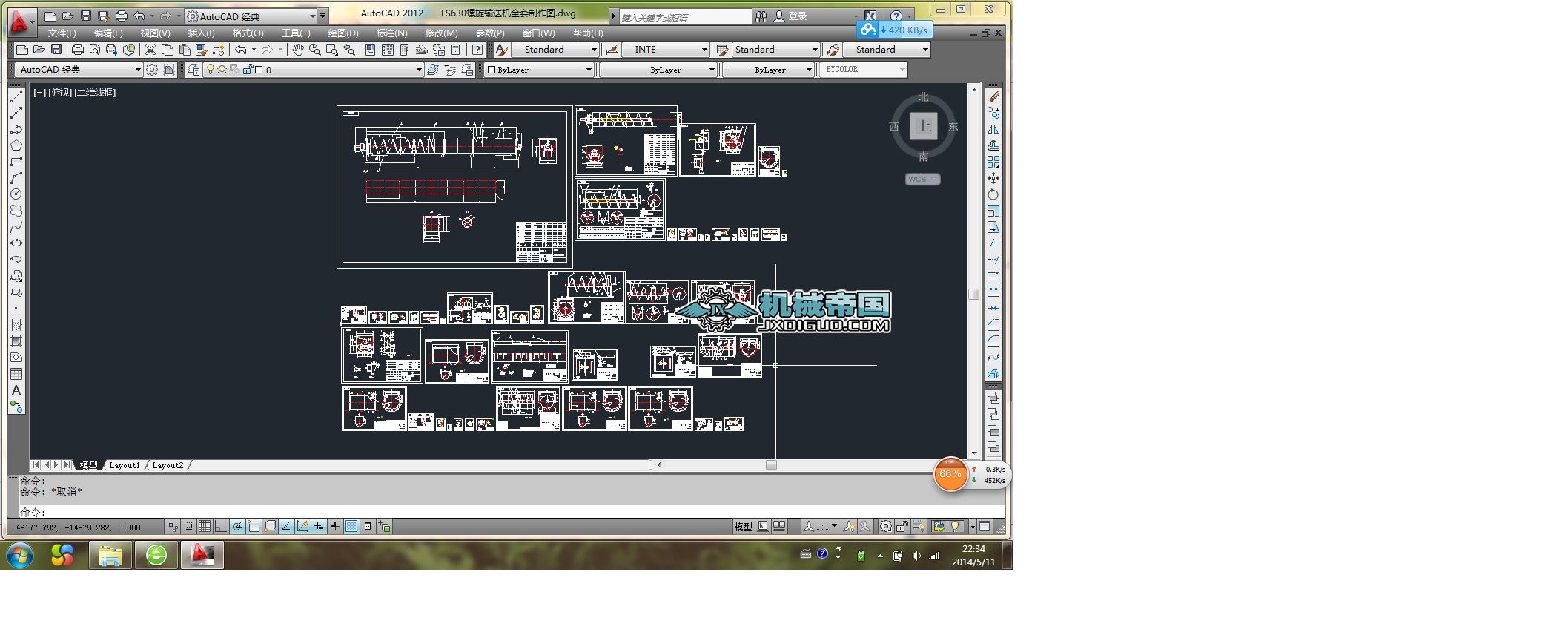Click the [俯视] viewport view label
Viewport: 1568px width, 621px height.
point(61,93)
